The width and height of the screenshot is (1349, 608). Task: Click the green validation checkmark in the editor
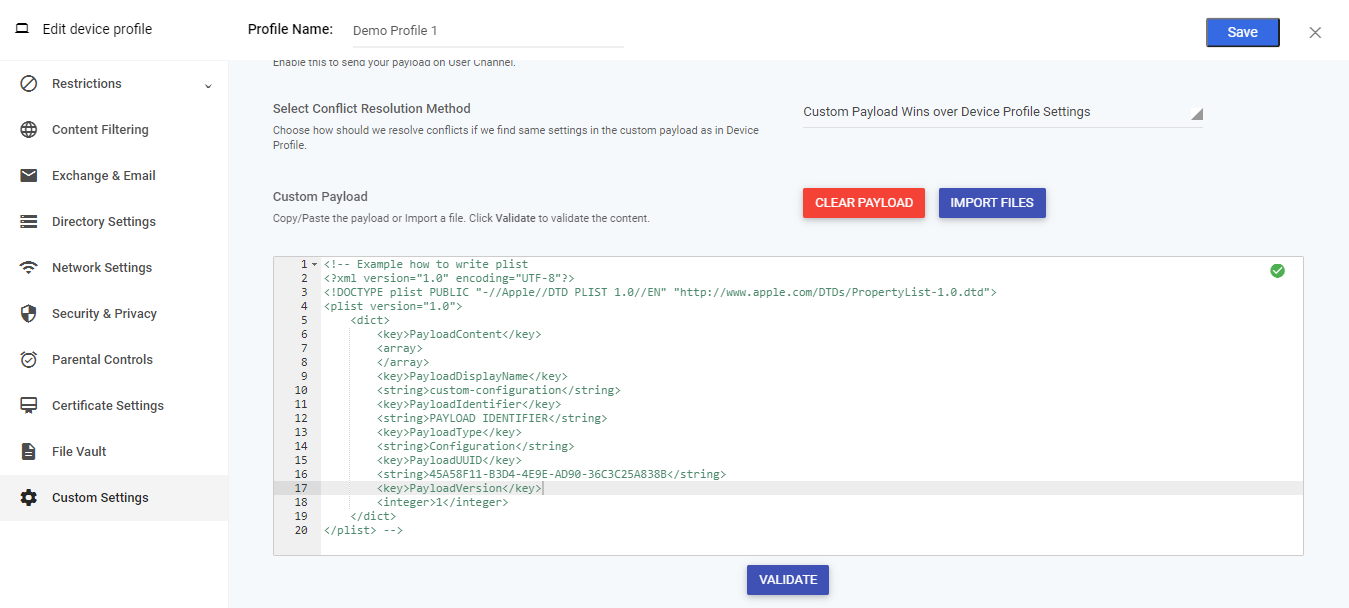(1277, 270)
